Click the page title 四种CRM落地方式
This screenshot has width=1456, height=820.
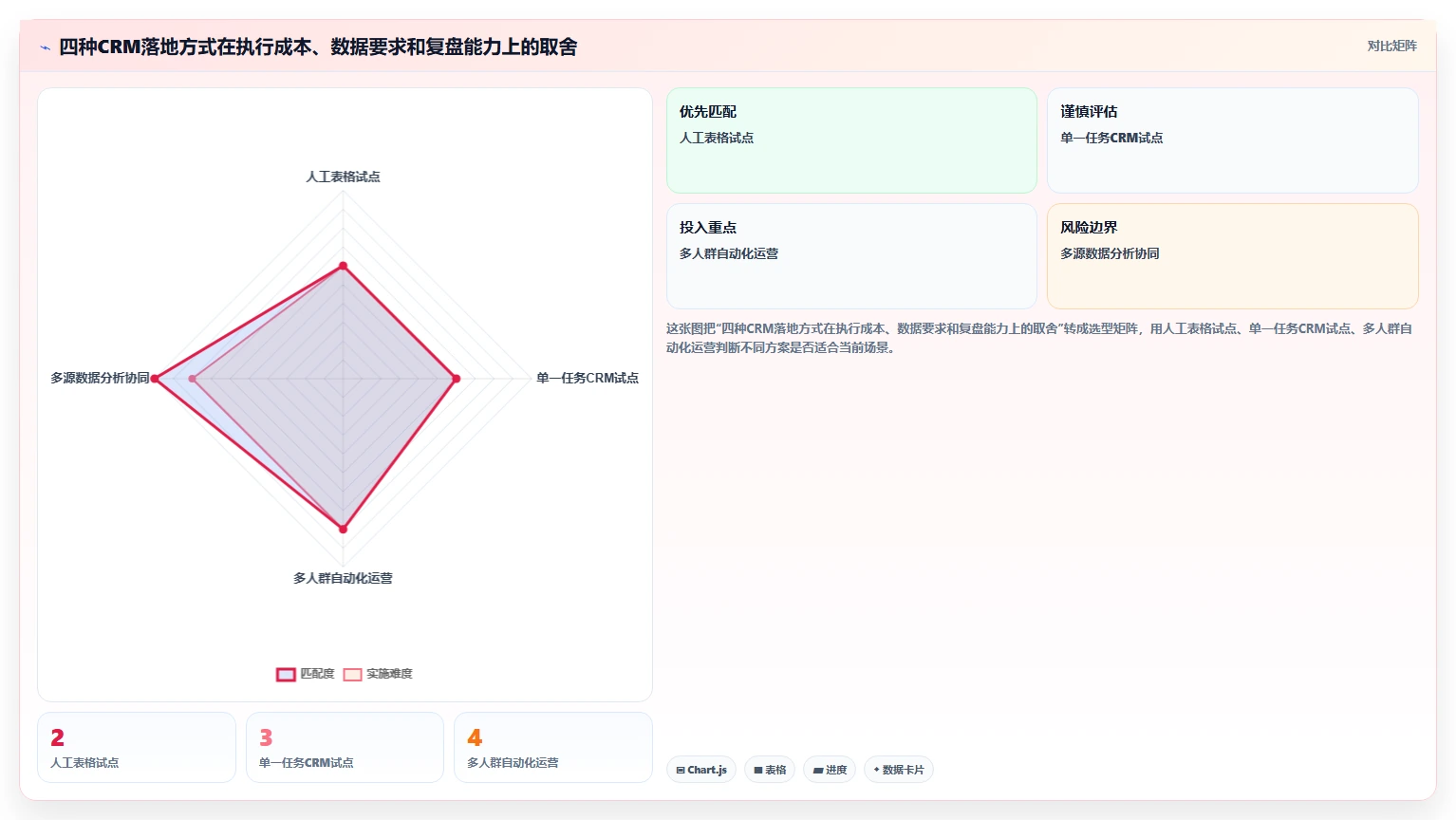pos(318,47)
